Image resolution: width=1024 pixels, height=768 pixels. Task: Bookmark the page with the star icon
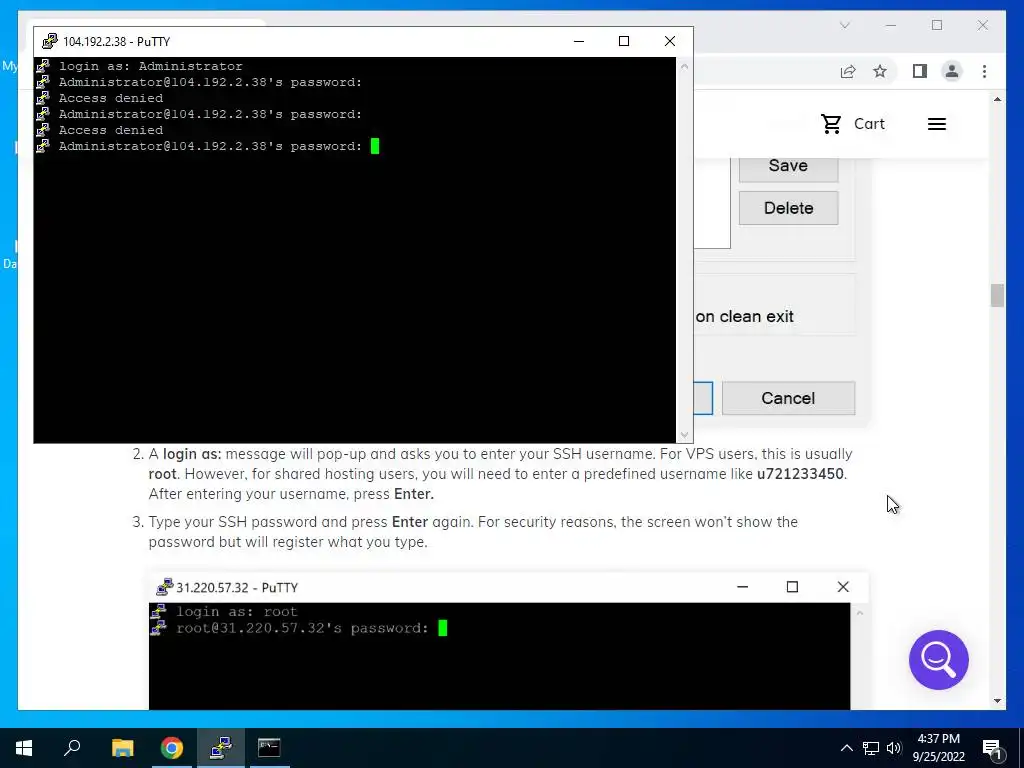(880, 71)
